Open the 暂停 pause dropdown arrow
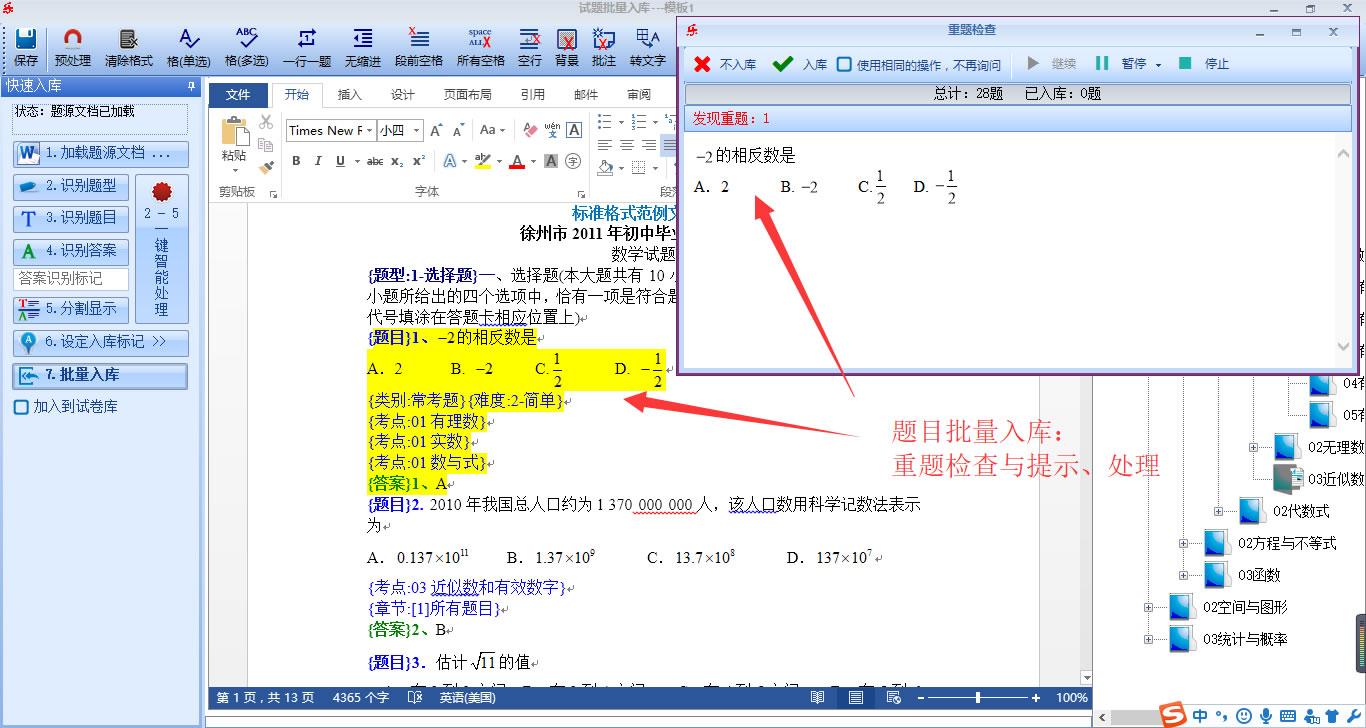 (1158, 65)
